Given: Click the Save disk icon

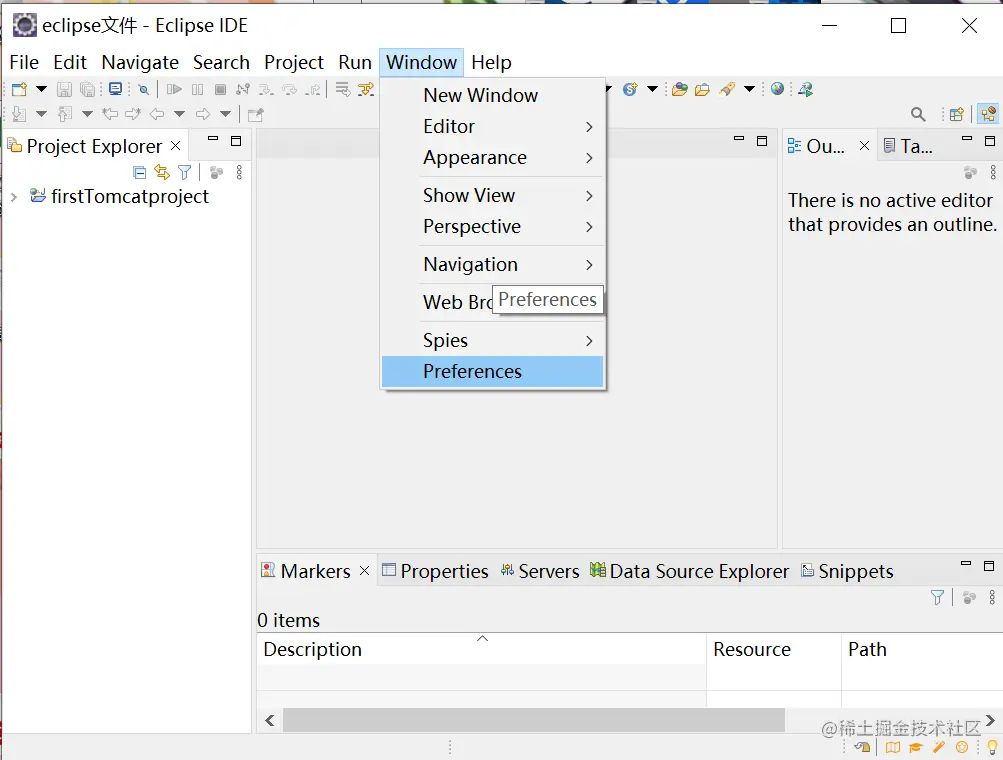Looking at the screenshot, I should (x=65, y=90).
